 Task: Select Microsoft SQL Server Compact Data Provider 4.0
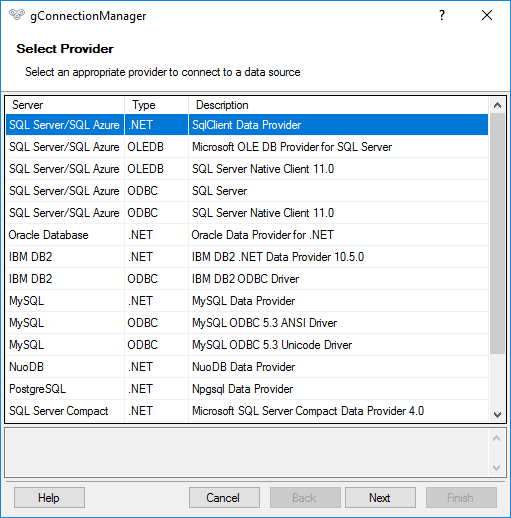[x=247, y=411]
